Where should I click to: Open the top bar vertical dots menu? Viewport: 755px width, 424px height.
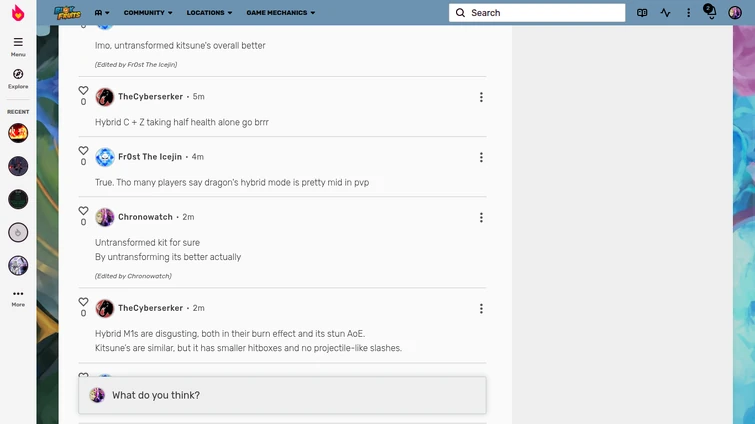(x=688, y=13)
